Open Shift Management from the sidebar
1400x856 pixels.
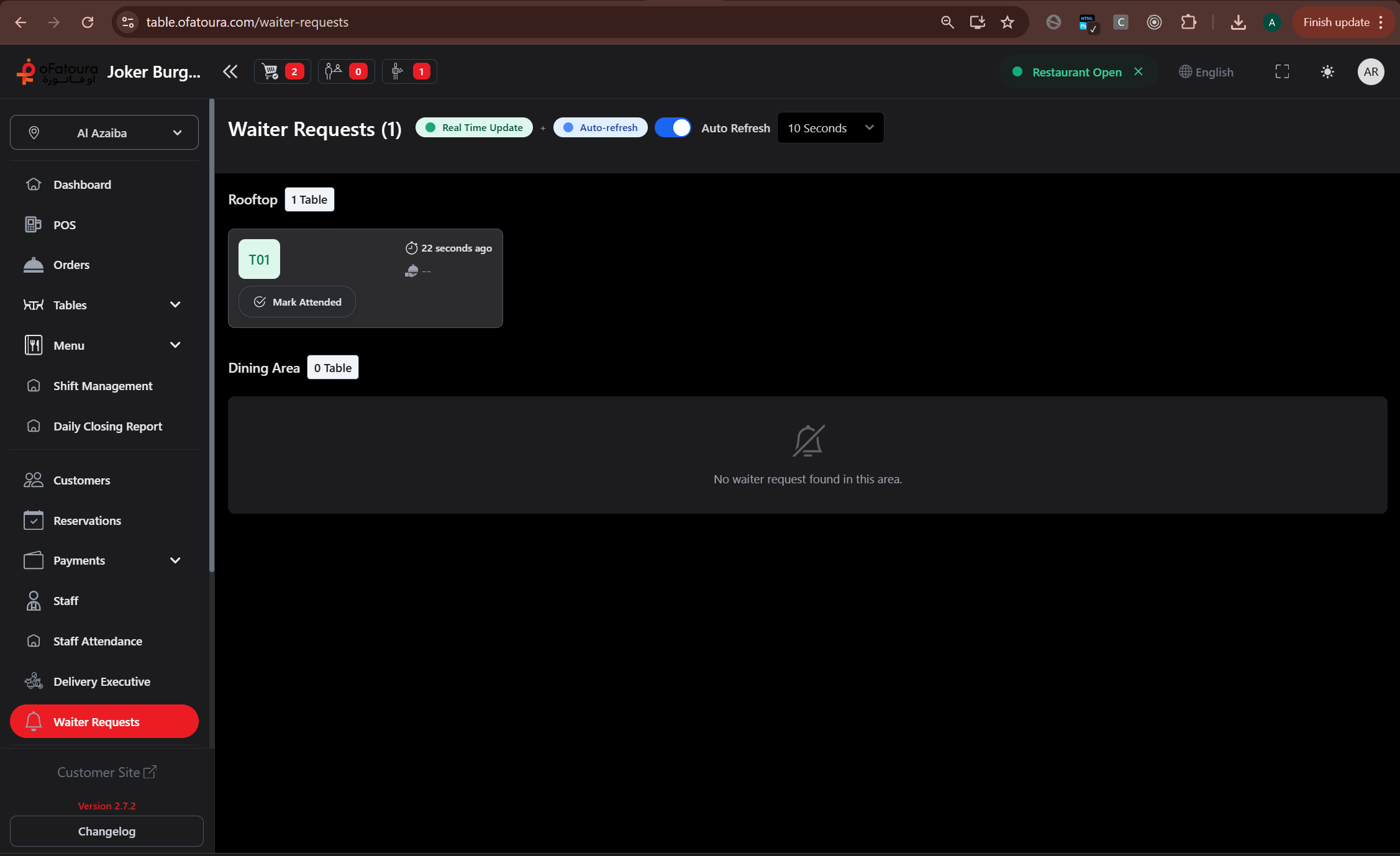tap(102, 386)
